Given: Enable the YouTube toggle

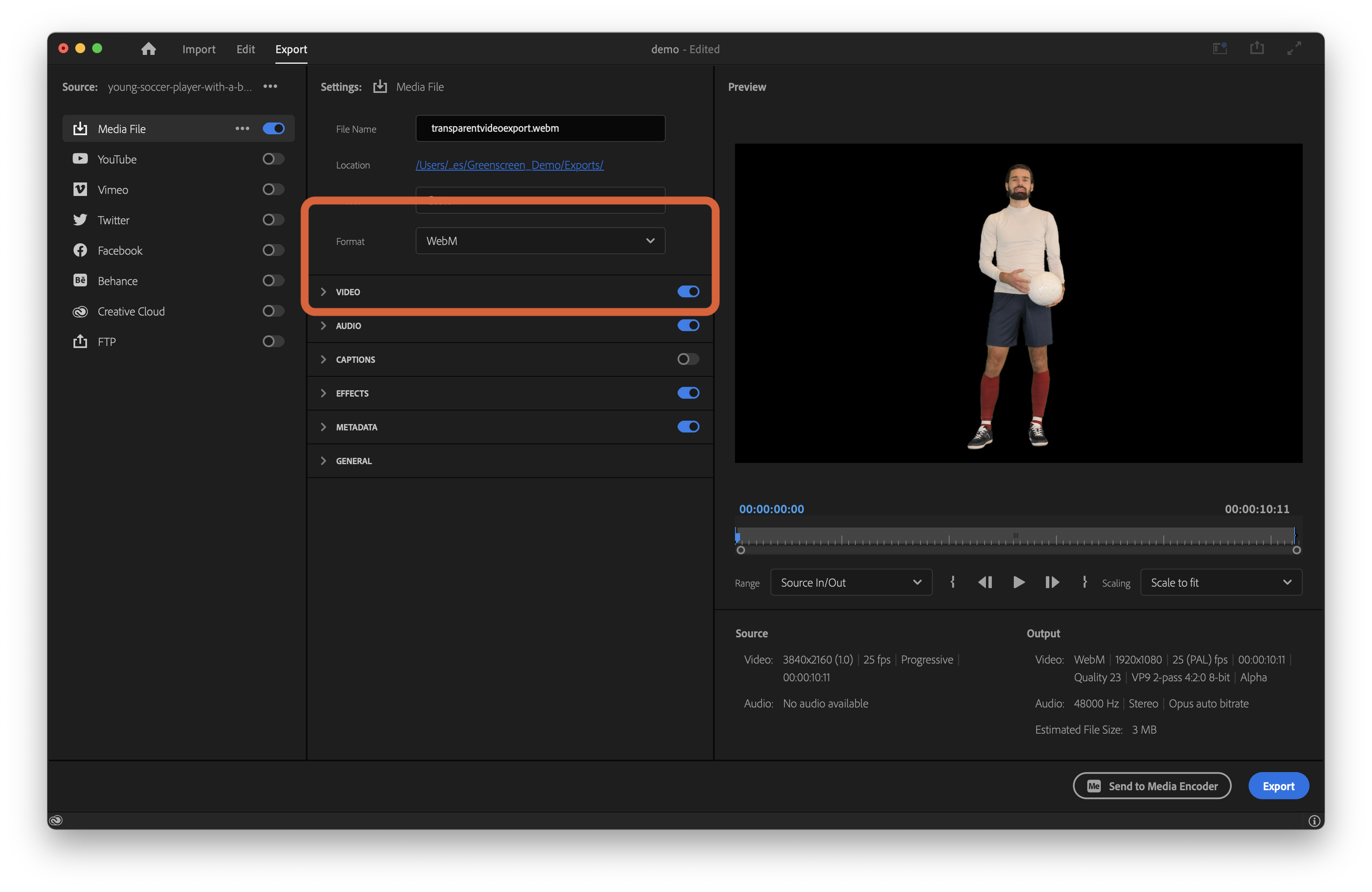Looking at the screenshot, I should coord(274,159).
